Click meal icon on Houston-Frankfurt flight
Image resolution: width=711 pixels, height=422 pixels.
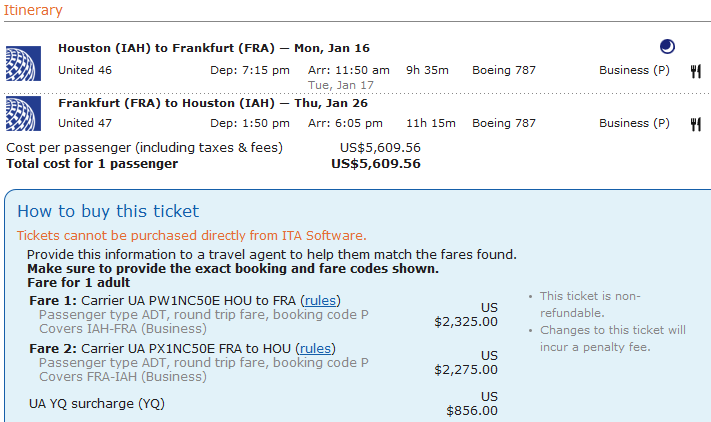695,71
